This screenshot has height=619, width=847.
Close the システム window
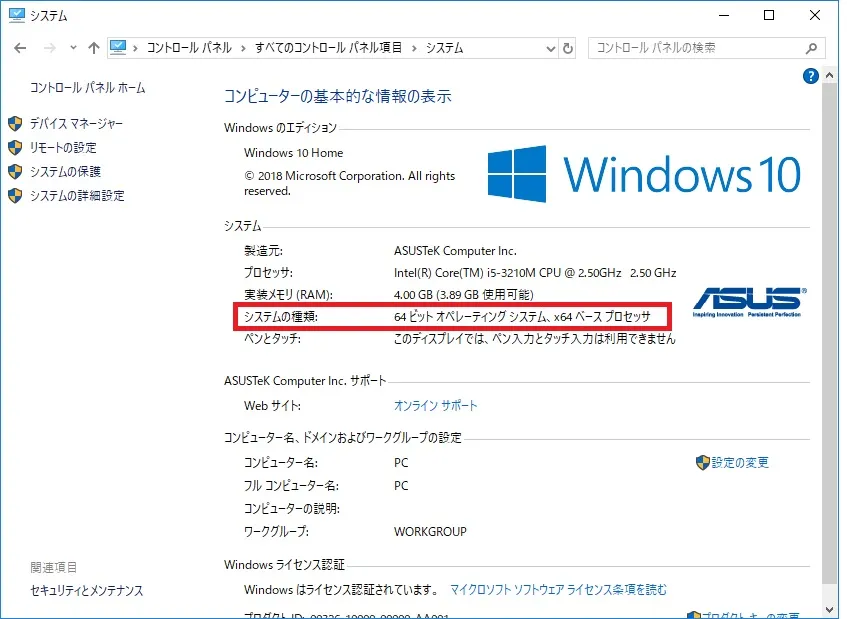click(x=815, y=15)
